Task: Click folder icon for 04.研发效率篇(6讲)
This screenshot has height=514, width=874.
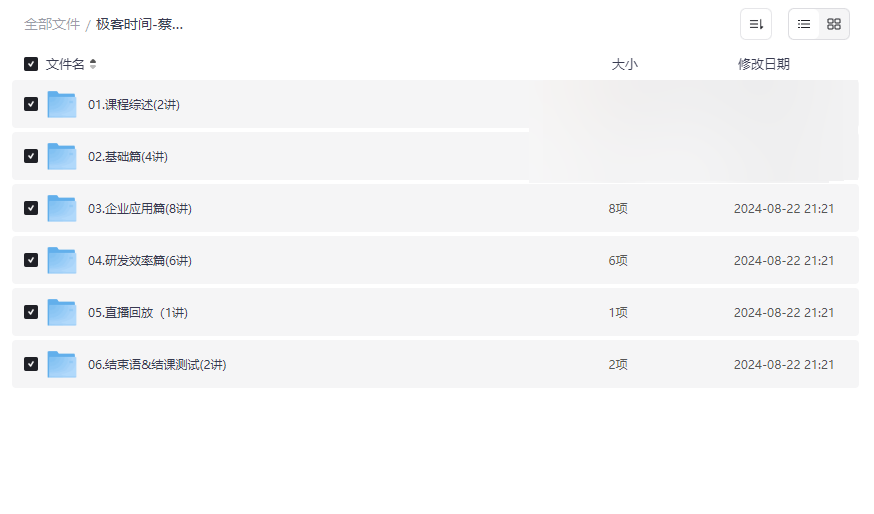Action: (x=62, y=260)
